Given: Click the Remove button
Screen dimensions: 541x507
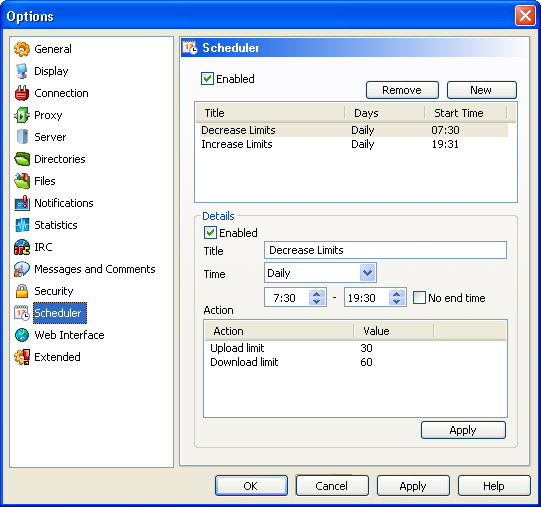Looking at the screenshot, I should [x=402, y=90].
